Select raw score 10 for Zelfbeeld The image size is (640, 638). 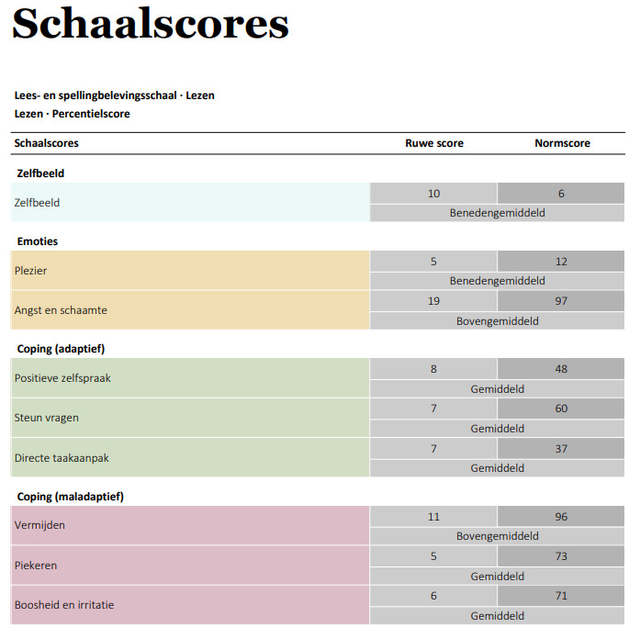pos(433,193)
